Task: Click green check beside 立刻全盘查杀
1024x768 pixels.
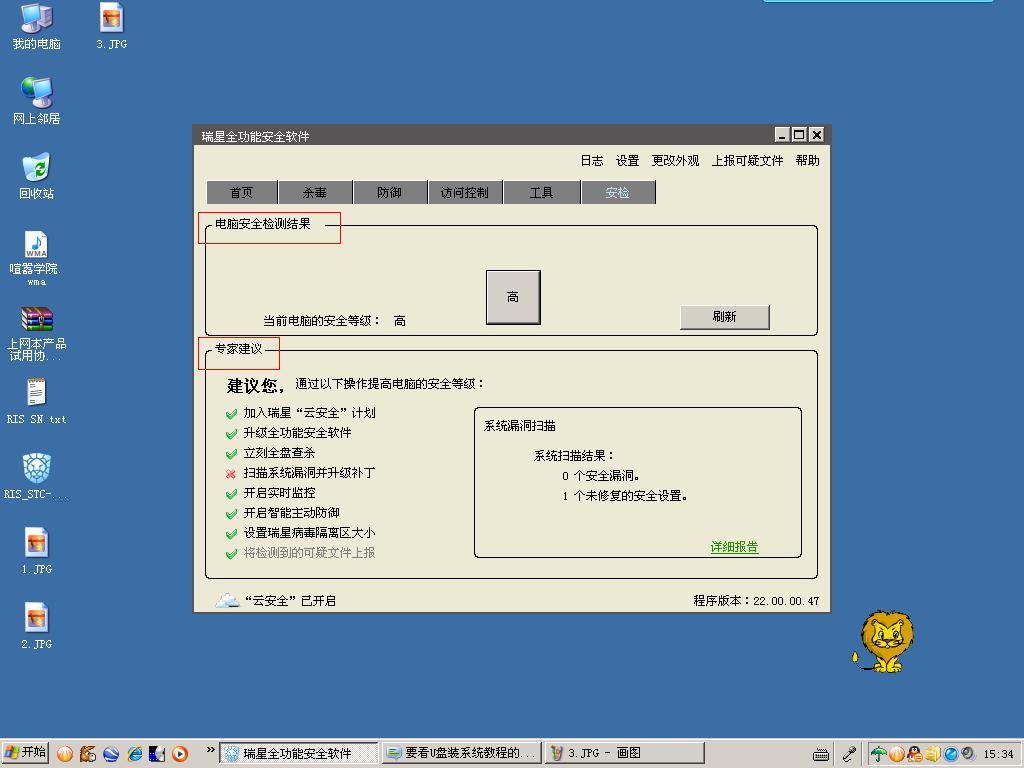Action: coord(231,453)
